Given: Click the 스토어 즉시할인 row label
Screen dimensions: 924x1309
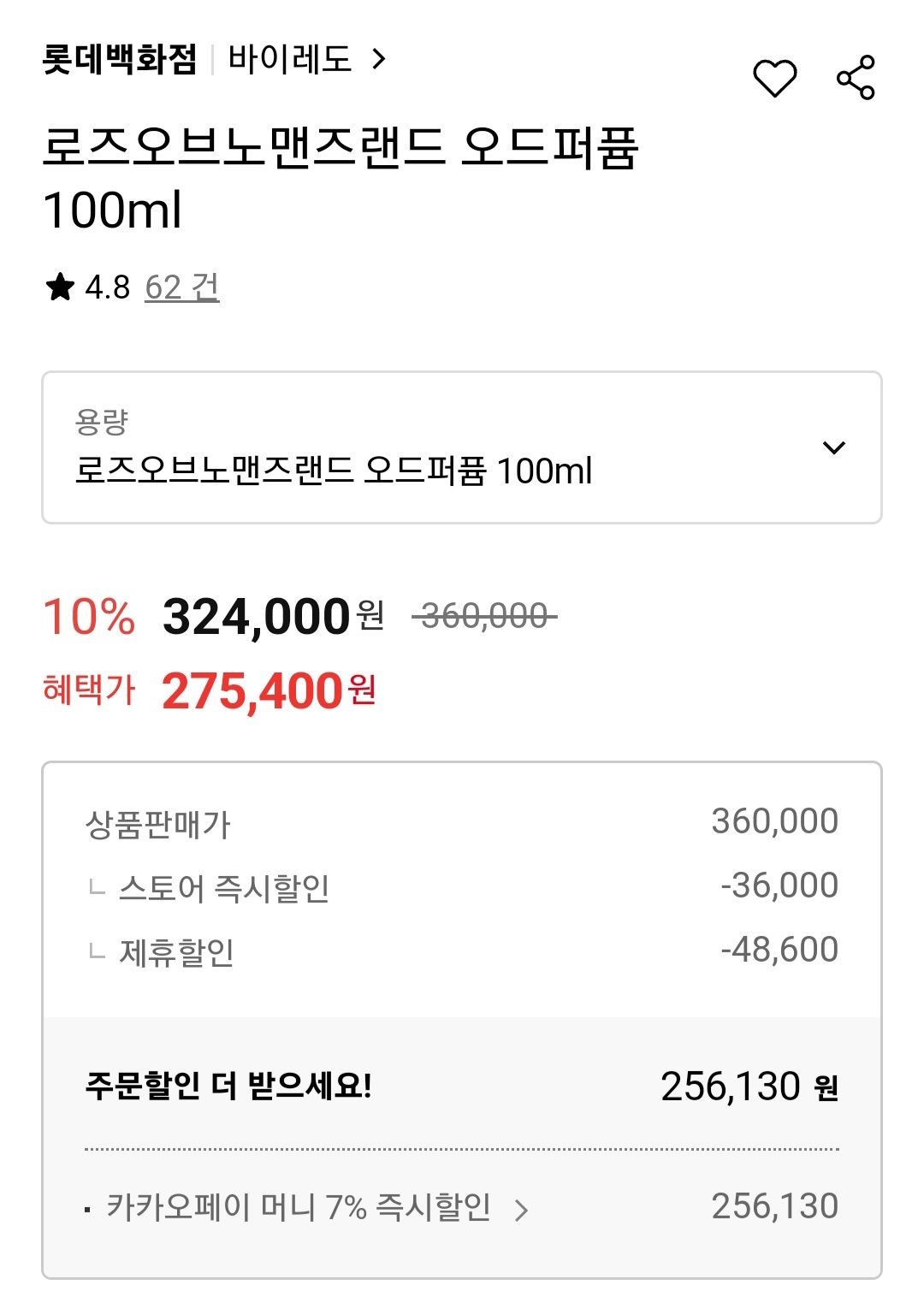Looking at the screenshot, I should pos(224,888).
